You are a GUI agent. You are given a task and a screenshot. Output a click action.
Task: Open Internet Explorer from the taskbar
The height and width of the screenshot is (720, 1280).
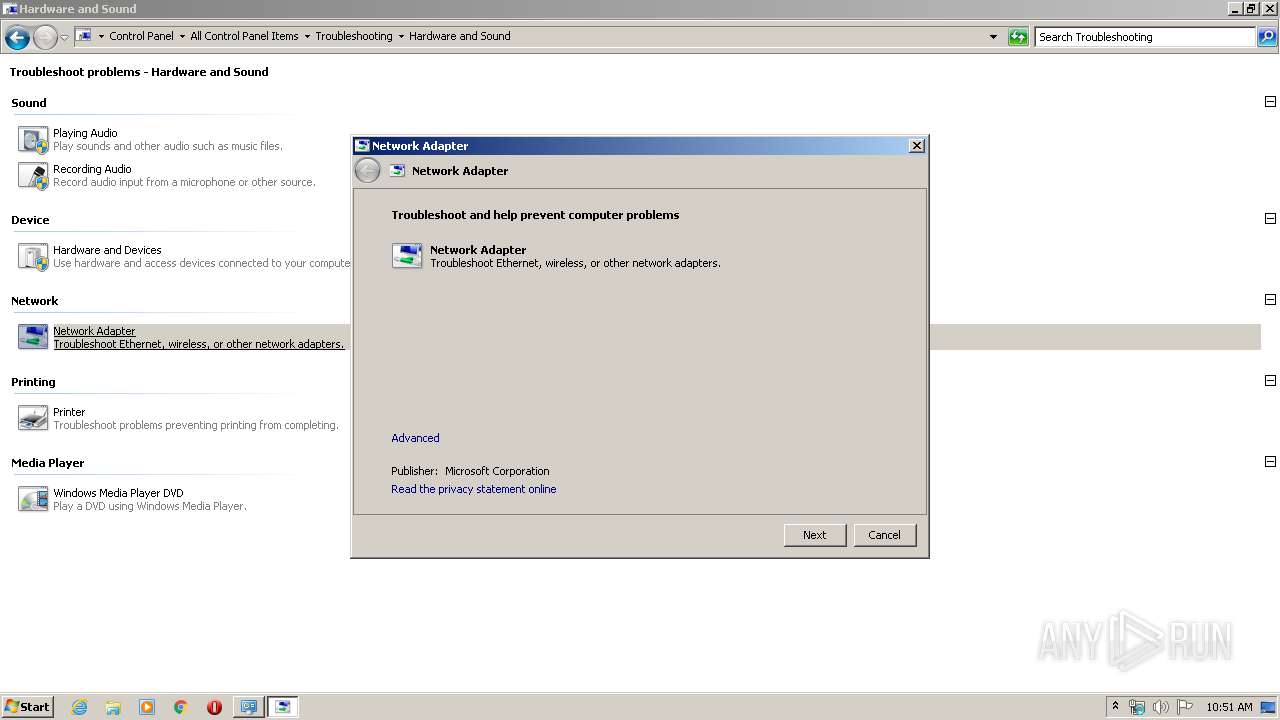80,707
